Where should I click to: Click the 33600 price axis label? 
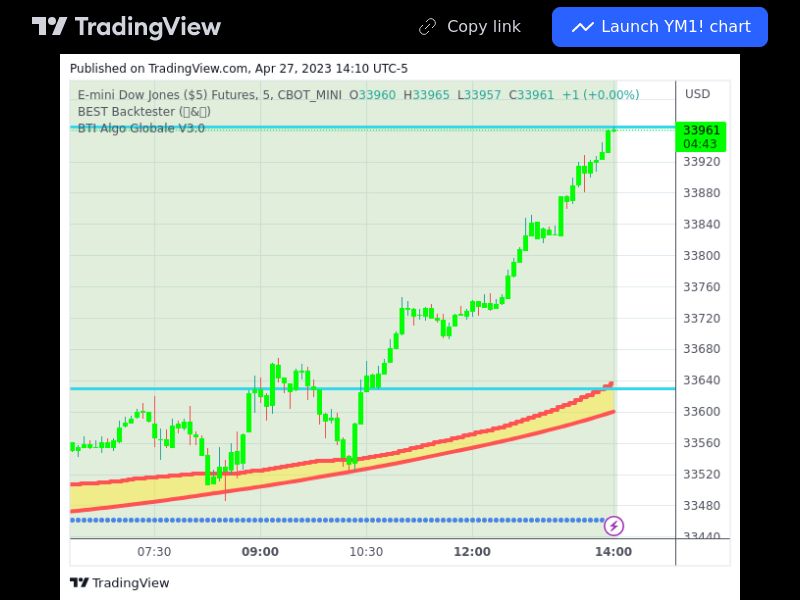coord(702,412)
